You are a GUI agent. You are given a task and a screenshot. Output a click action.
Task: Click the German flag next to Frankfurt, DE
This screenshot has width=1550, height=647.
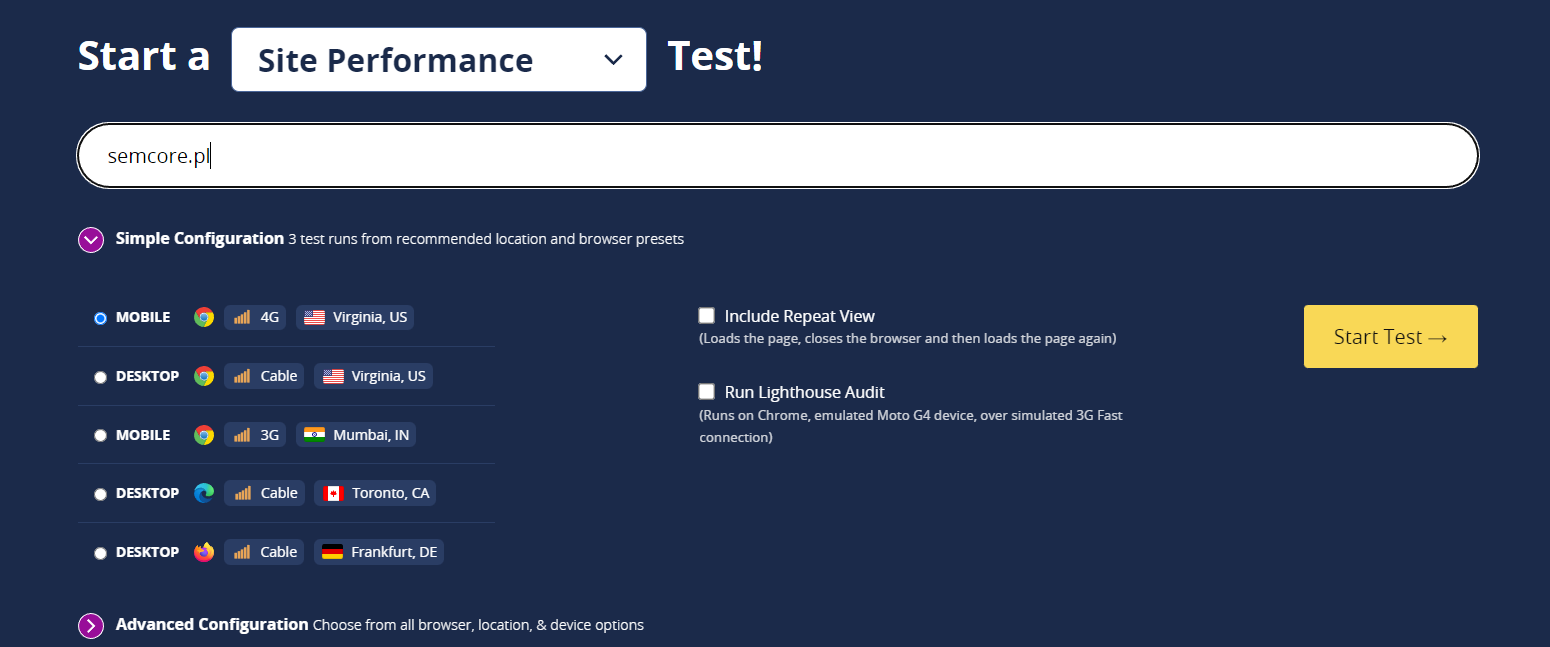pyautogui.click(x=333, y=552)
